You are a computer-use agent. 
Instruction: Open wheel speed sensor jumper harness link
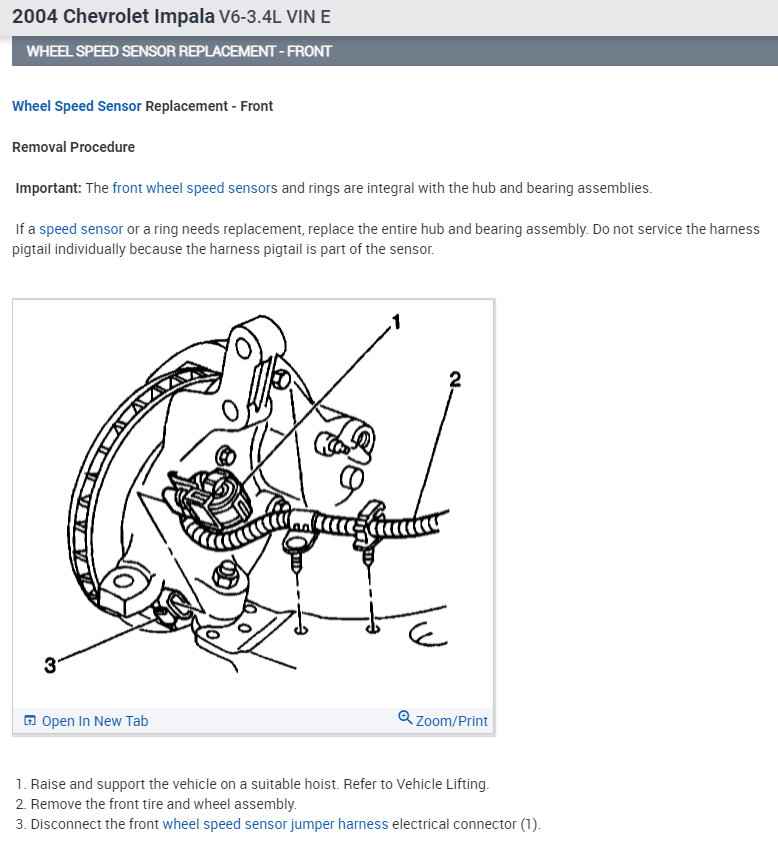(x=275, y=824)
